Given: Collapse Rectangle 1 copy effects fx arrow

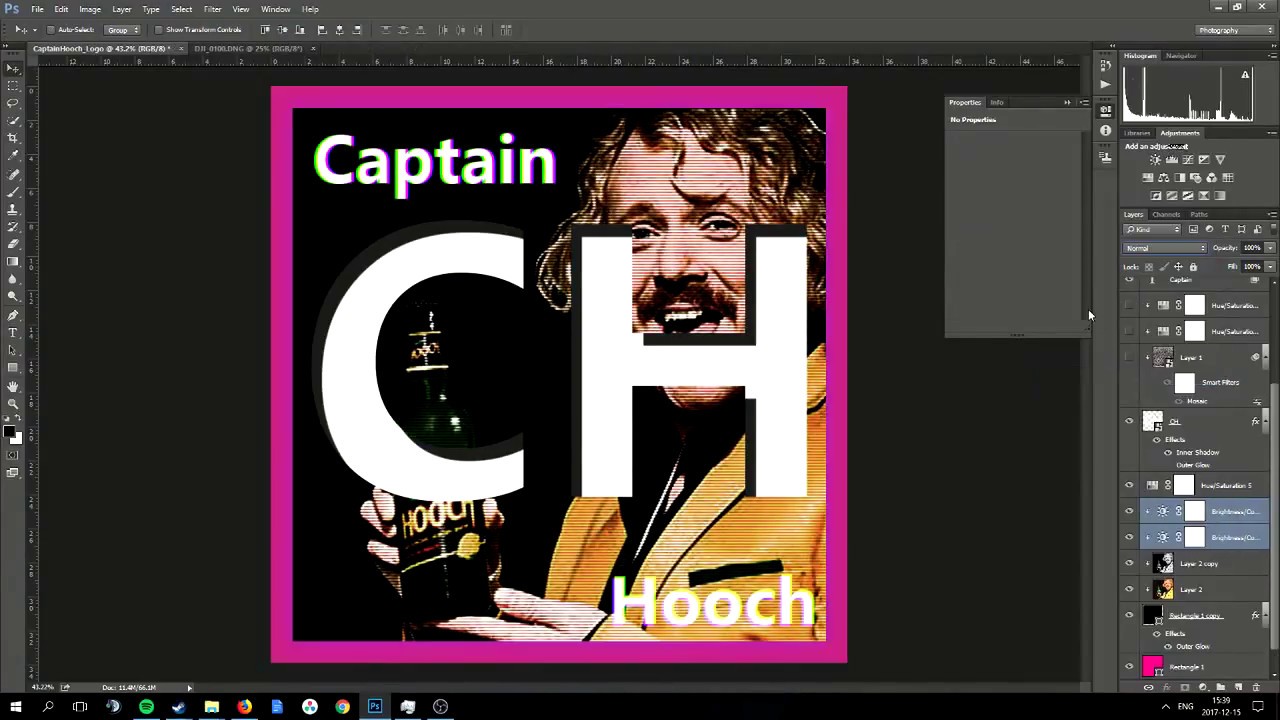Looking at the screenshot, I should click(1267, 615).
